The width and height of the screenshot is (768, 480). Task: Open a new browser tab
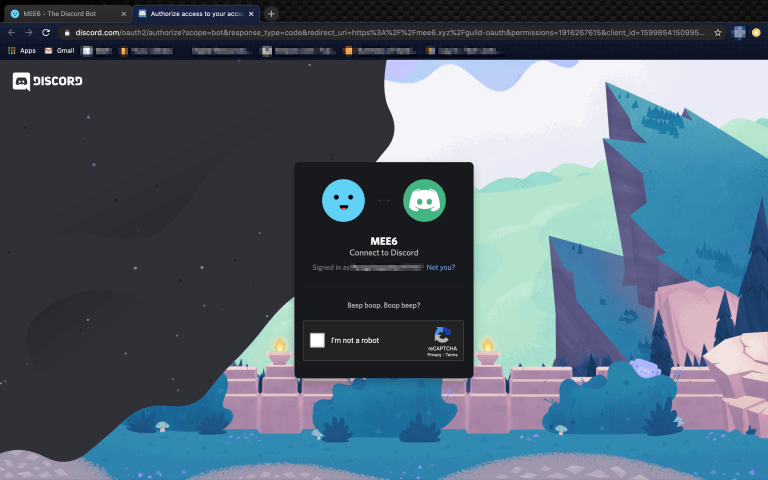(x=271, y=14)
